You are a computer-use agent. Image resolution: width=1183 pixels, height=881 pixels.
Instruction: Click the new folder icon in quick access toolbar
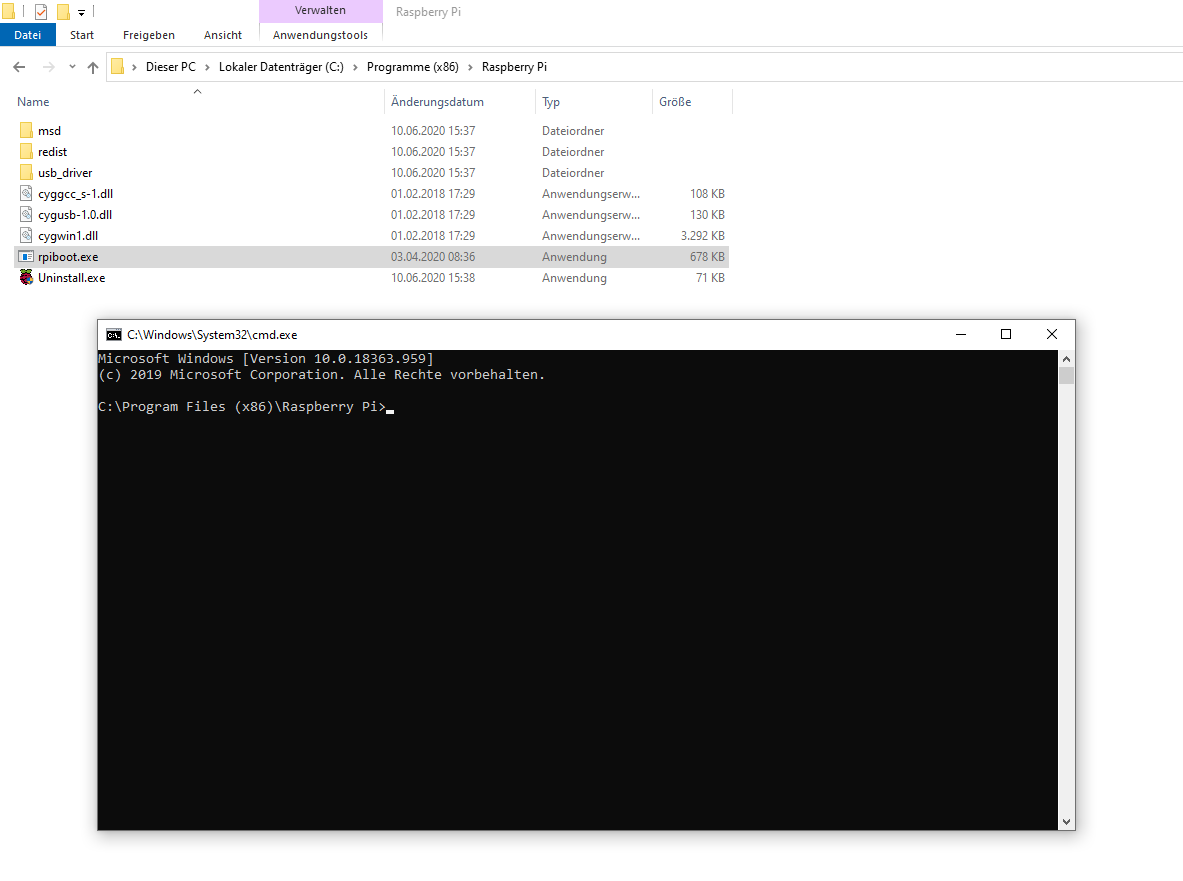coord(63,11)
